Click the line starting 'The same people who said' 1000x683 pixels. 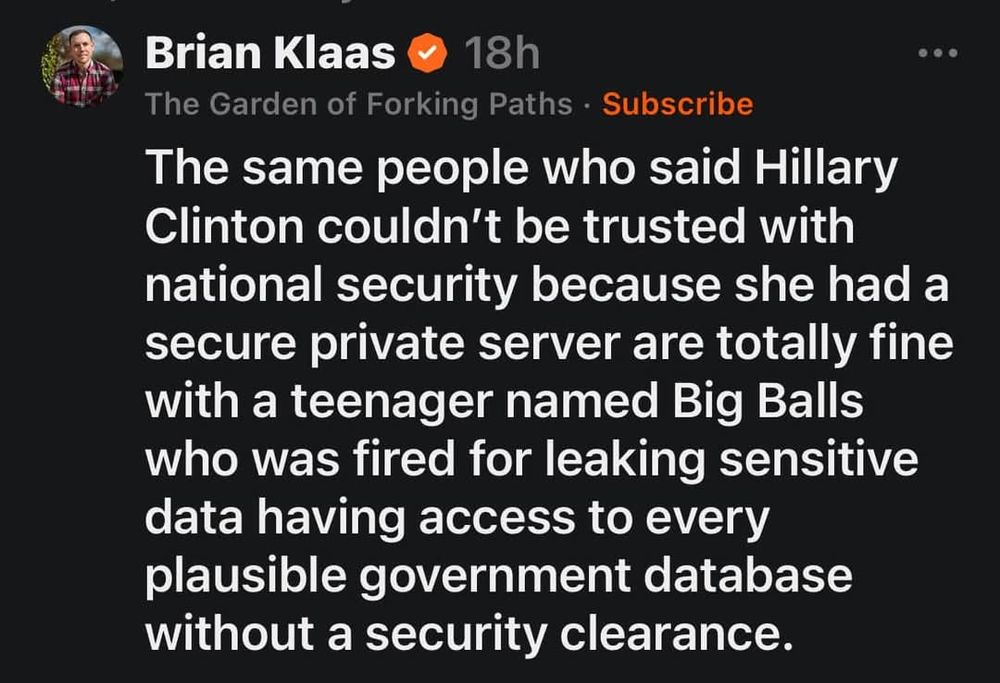tap(521, 169)
